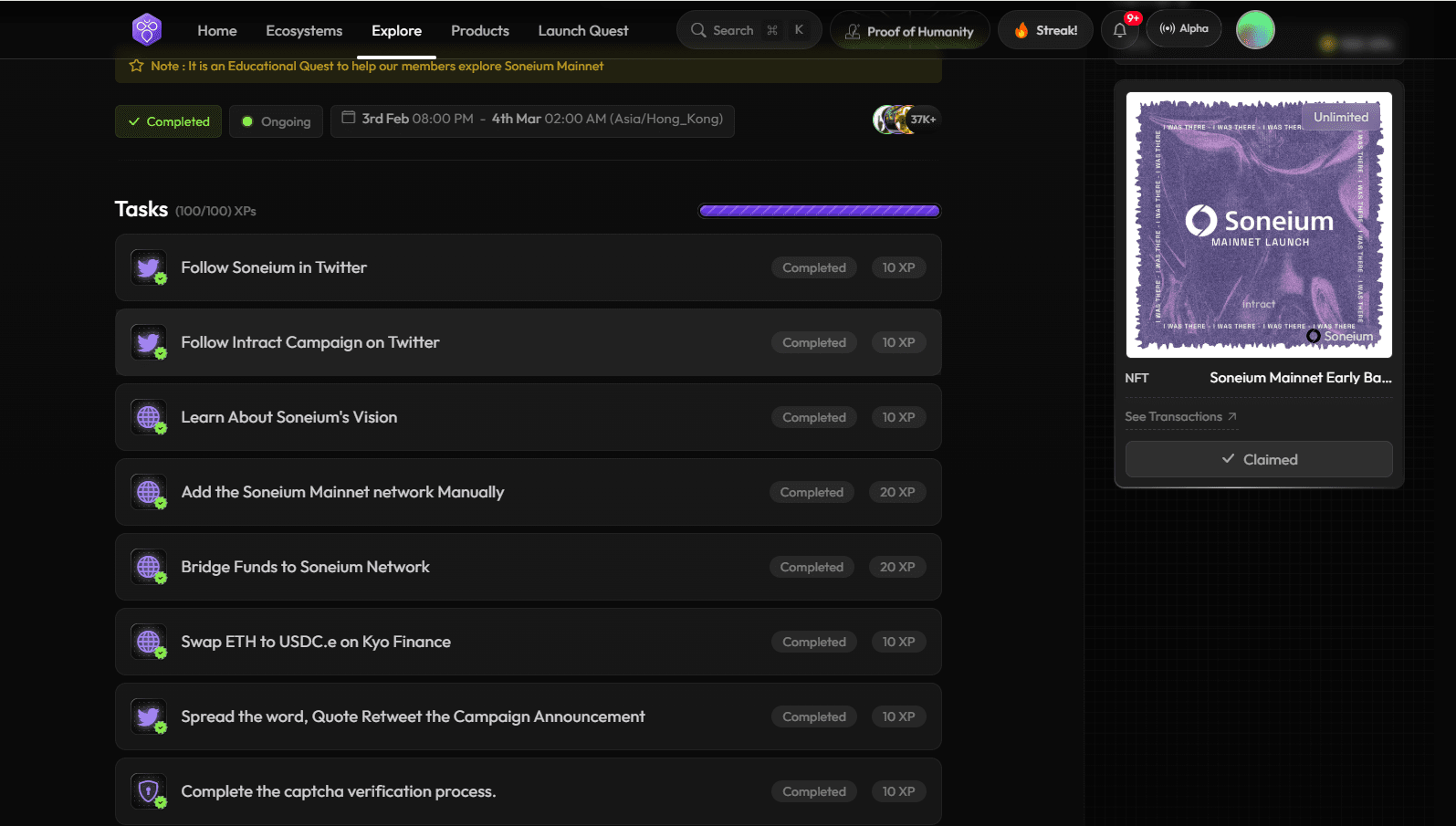
Task: Click the Twitter icon for Quote Retweet task
Action: tap(149, 716)
